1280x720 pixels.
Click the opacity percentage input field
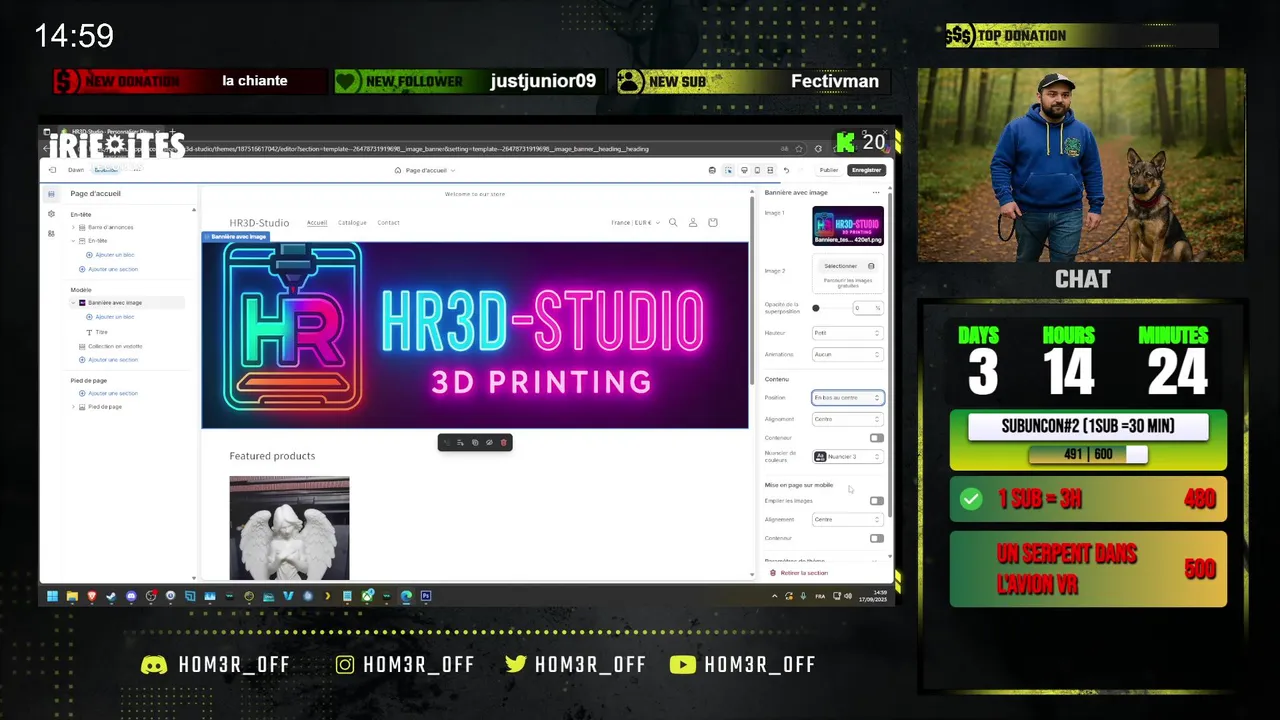(x=866, y=308)
